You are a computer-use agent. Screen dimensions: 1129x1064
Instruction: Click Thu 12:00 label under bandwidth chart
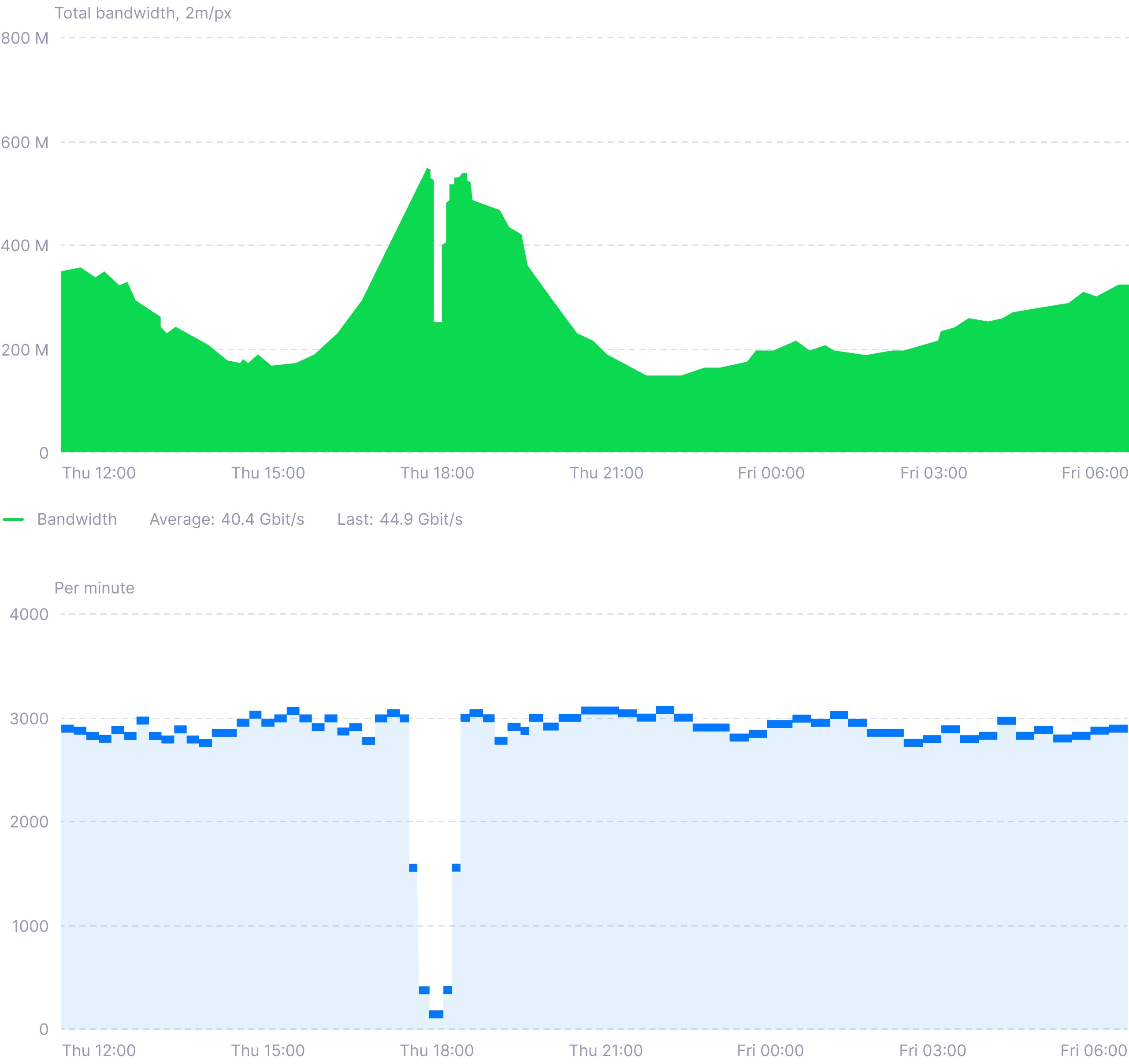(x=99, y=472)
